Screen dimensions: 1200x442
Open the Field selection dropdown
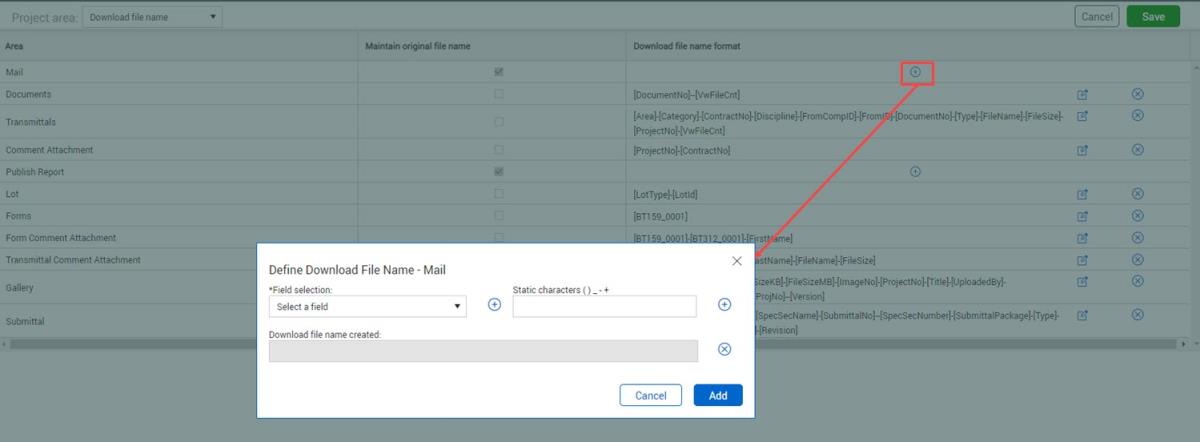[367, 306]
